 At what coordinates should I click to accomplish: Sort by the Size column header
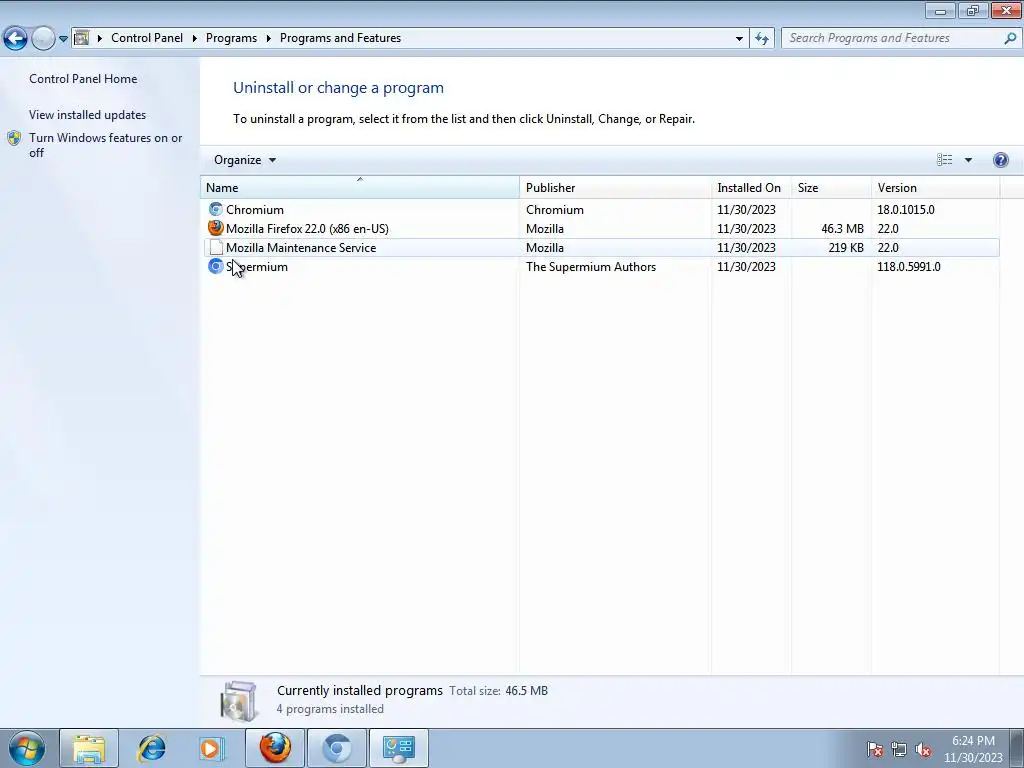coord(831,187)
